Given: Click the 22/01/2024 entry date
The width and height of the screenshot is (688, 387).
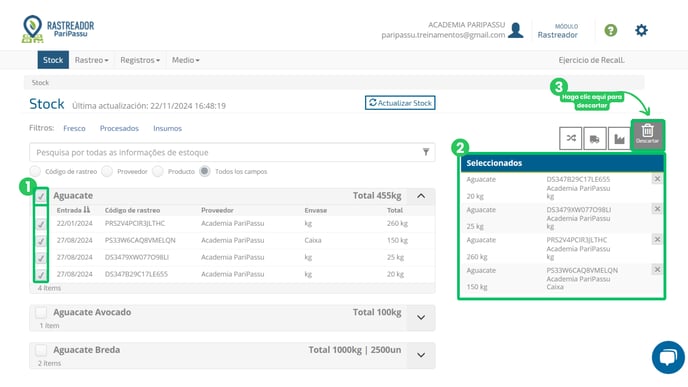Looking at the screenshot, I should [75, 223].
